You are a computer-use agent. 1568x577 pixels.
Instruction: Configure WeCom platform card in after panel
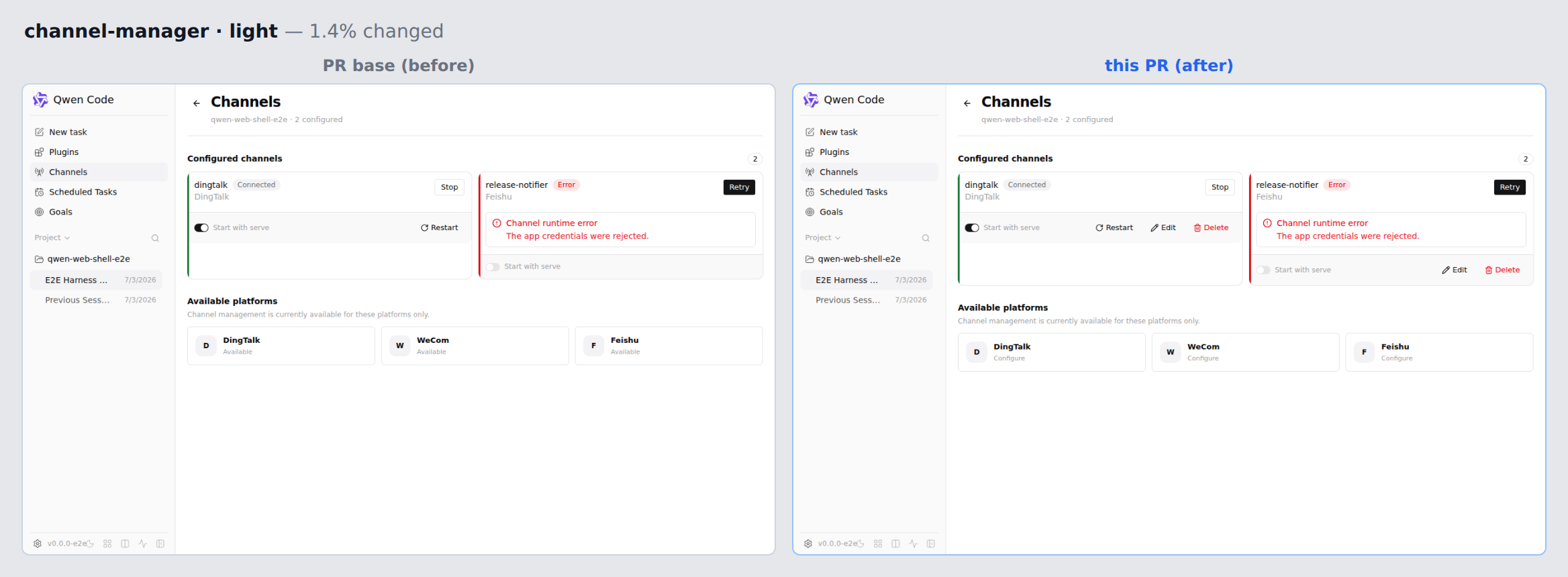[1246, 352]
